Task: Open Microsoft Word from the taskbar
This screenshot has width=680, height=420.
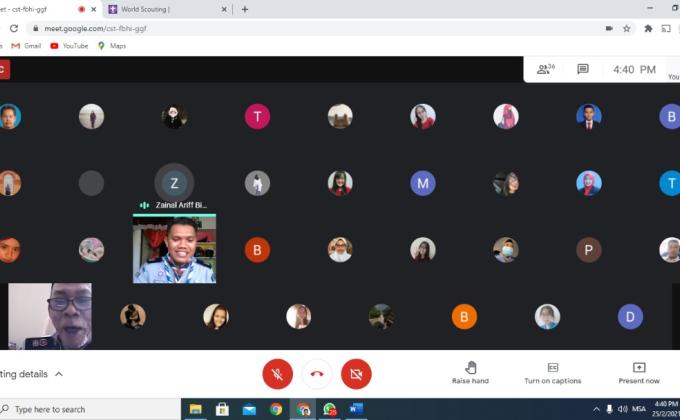Action: (x=356, y=409)
